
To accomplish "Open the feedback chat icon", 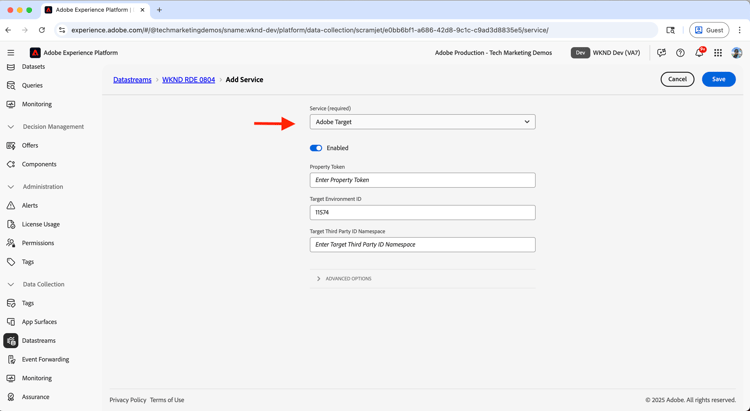I will (x=662, y=53).
